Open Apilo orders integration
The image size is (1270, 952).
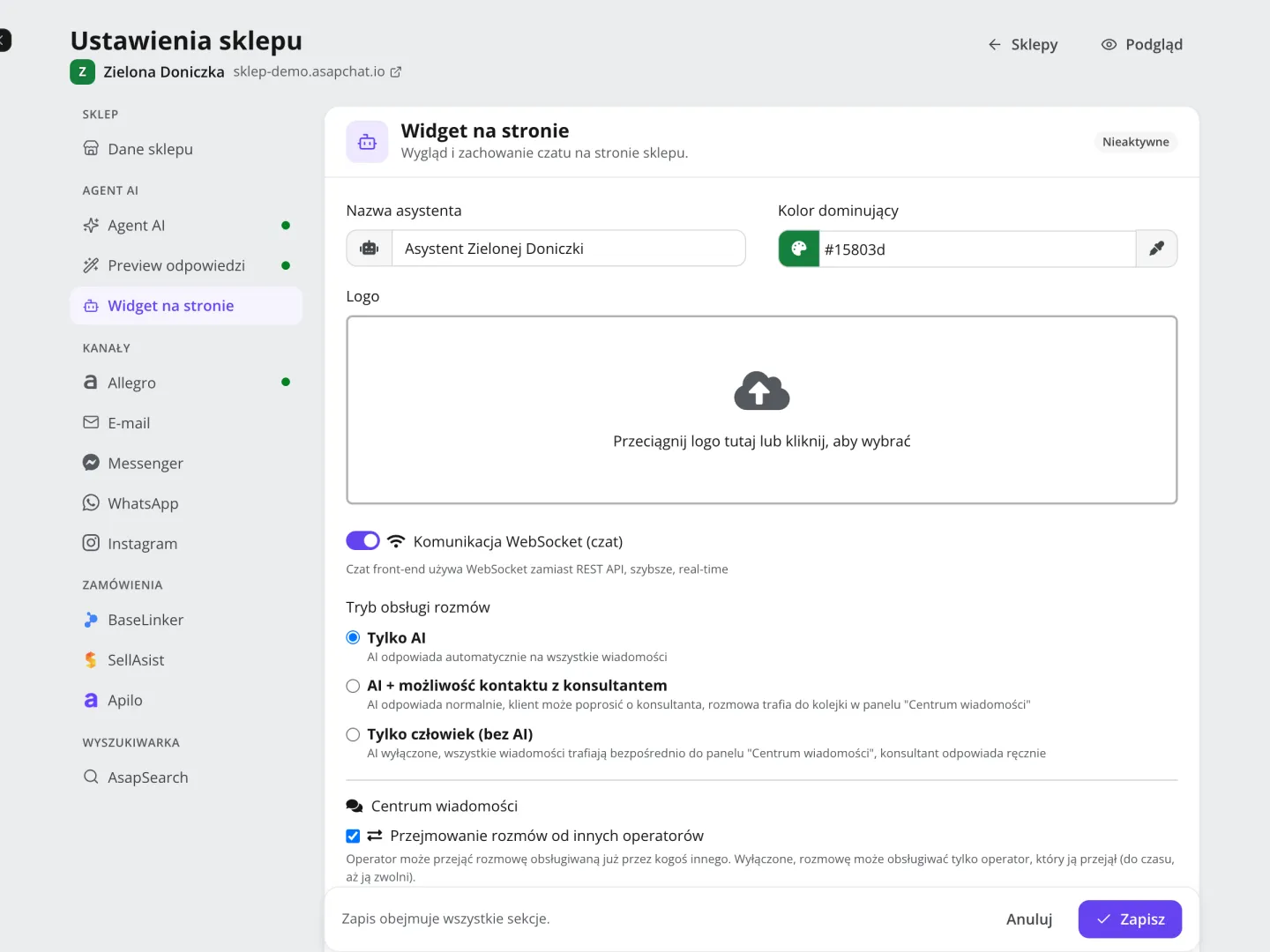point(186,700)
